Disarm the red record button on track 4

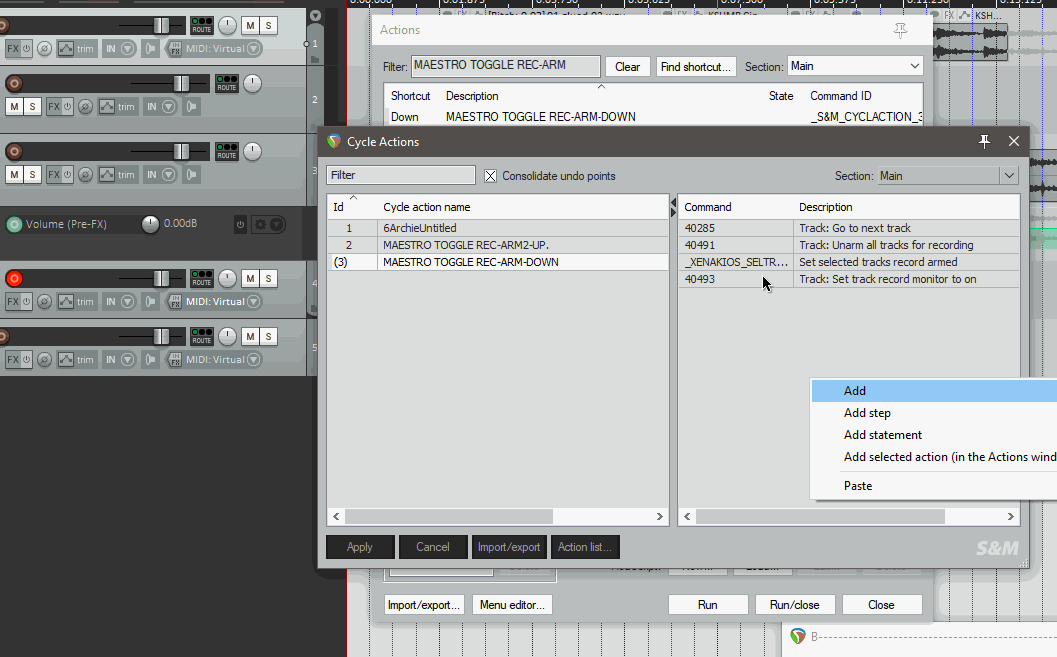pyautogui.click(x=13, y=278)
